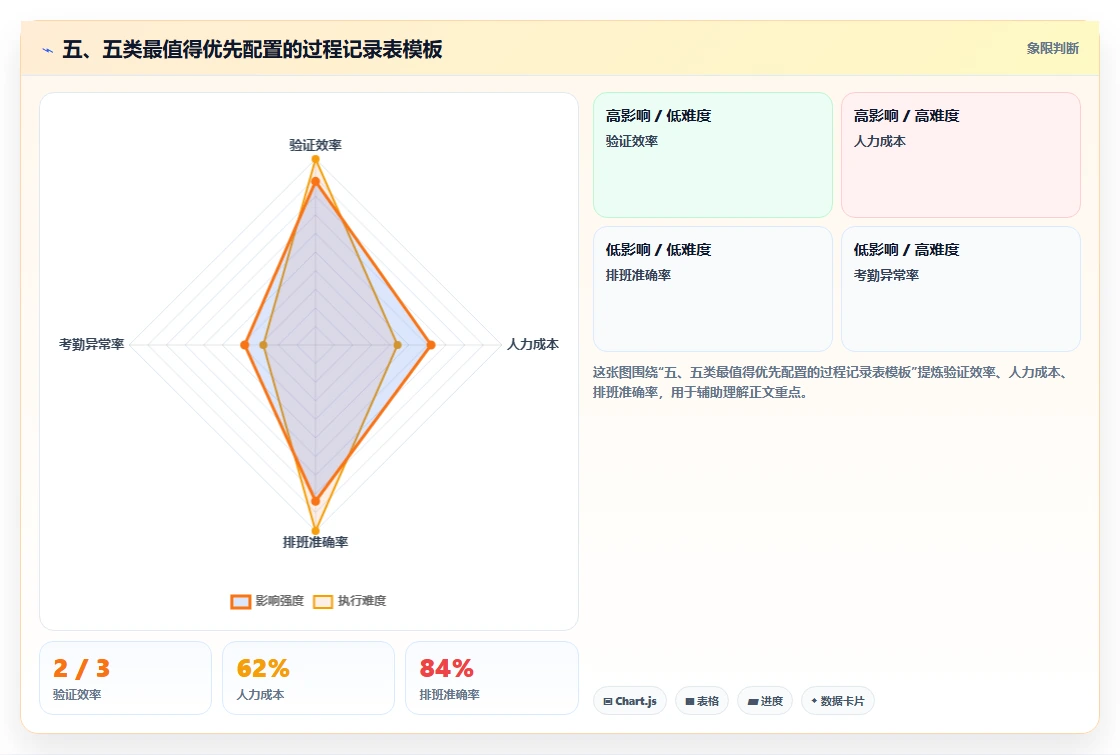Open the 高影响 / 低难度 quadrant card
This screenshot has height=755, width=1120.
[713, 155]
